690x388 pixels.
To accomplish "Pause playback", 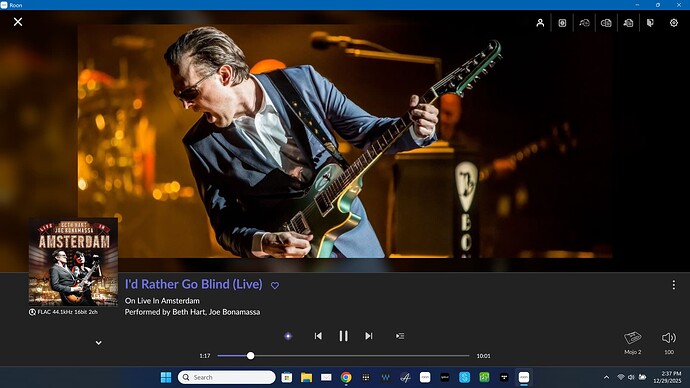I will pyautogui.click(x=343, y=336).
